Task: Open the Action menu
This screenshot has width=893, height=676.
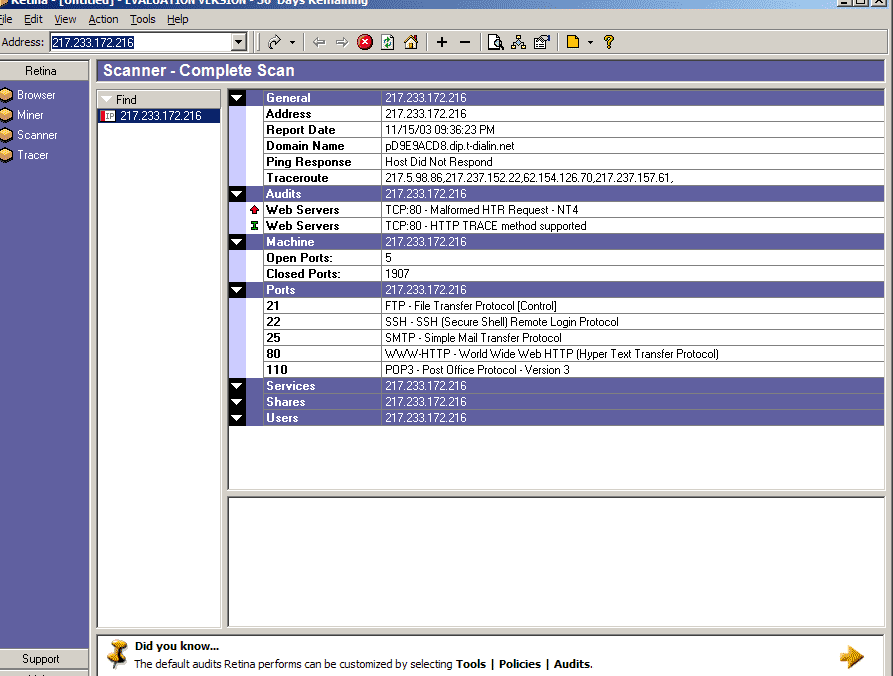Action: coord(103,19)
